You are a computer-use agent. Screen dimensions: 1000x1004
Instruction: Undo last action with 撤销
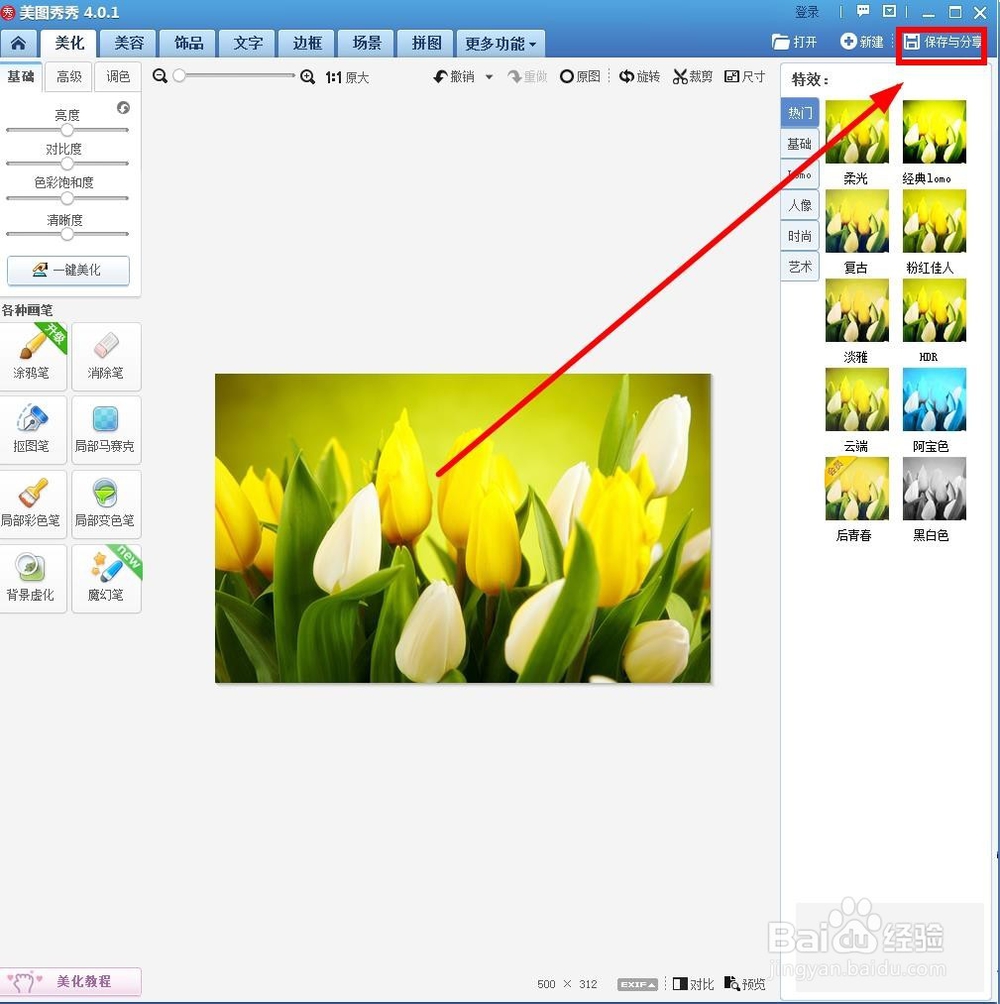[454, 77]
